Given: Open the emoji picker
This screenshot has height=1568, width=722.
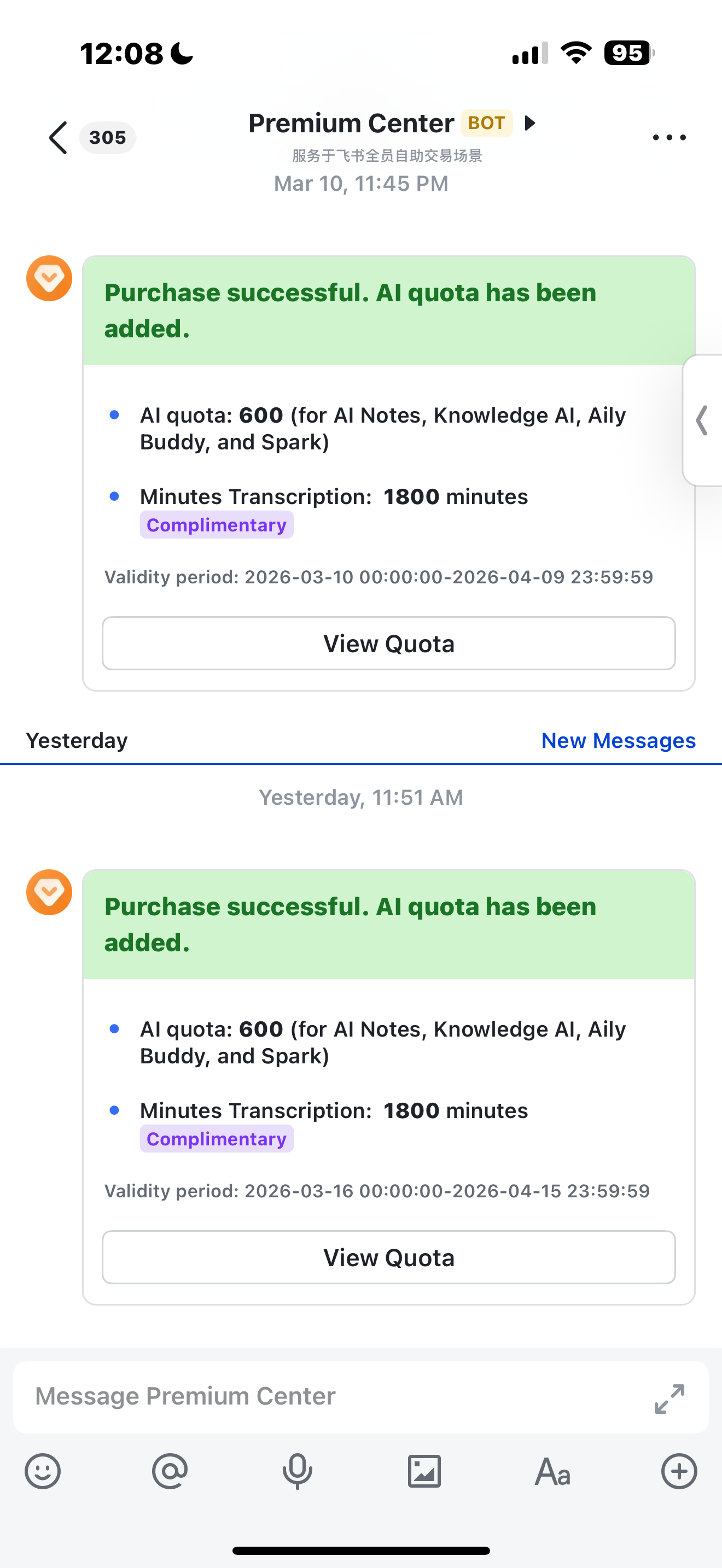Looking at the screenshot, I should point(43,1472).
